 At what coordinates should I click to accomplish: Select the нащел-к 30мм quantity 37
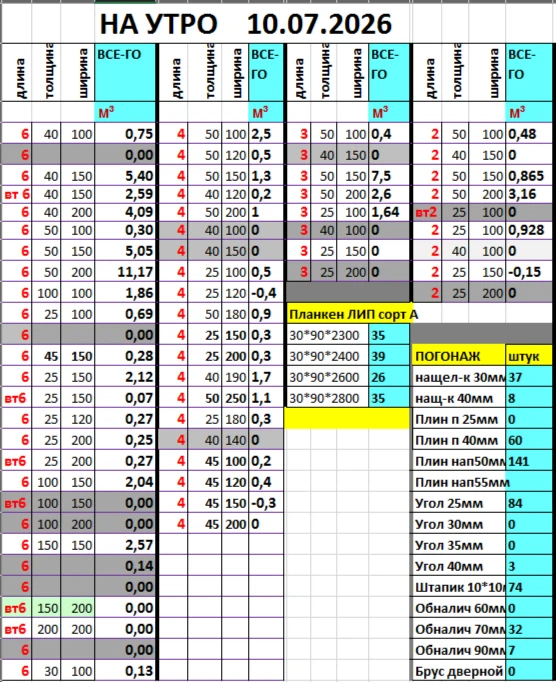[529, 377]
